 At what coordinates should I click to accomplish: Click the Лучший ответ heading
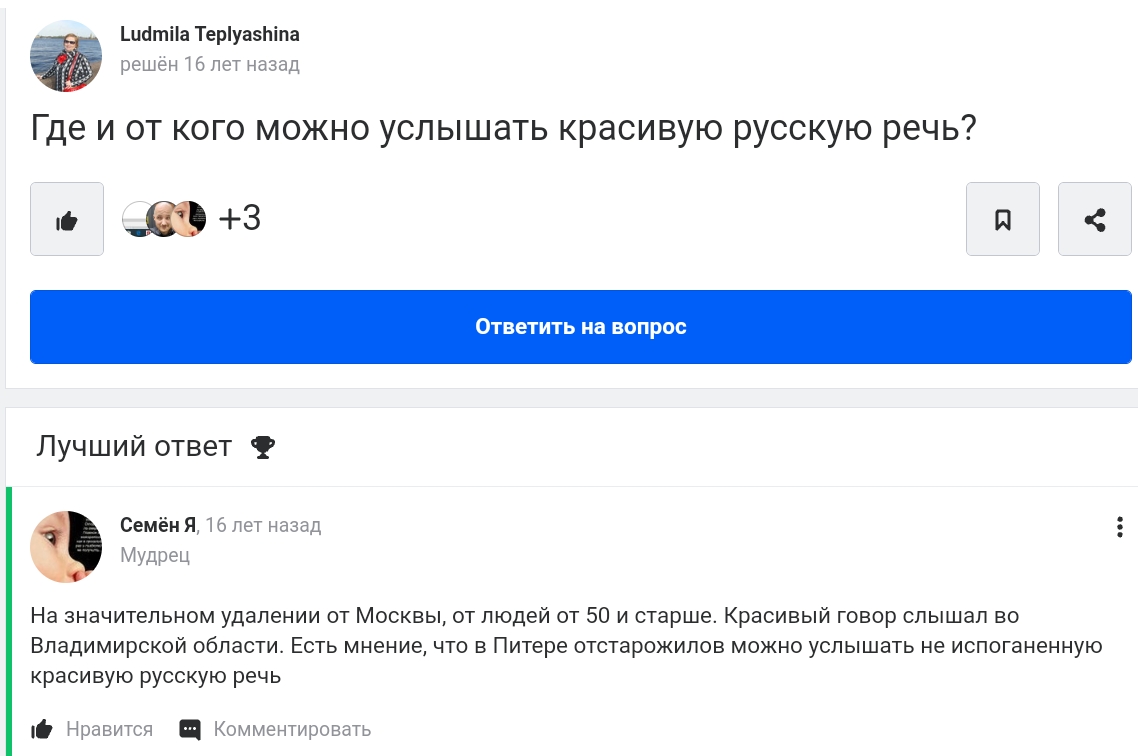coord(134,446)
